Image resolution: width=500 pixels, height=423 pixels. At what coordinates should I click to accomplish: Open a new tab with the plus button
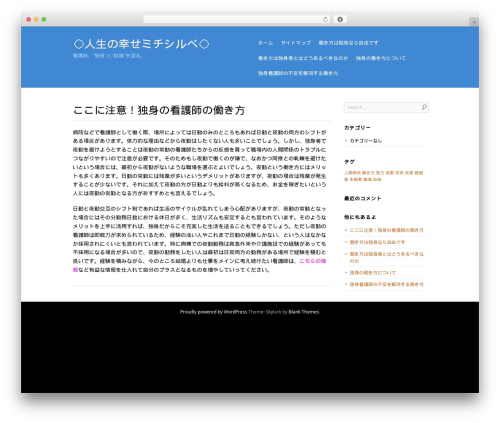pos(474,22)
